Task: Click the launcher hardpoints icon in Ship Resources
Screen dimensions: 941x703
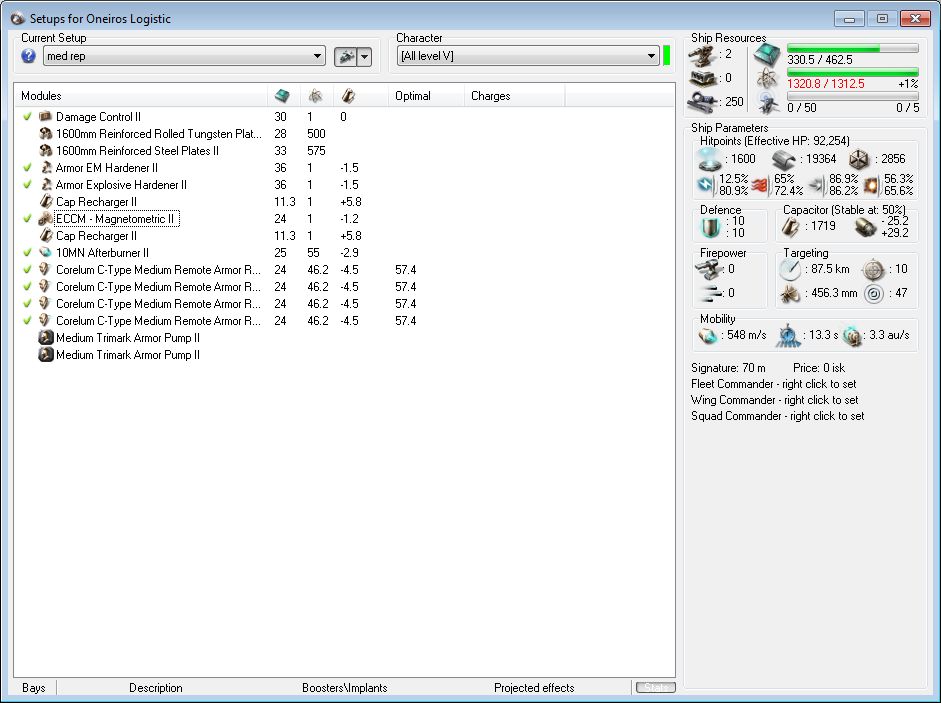Action: [702, 79]
